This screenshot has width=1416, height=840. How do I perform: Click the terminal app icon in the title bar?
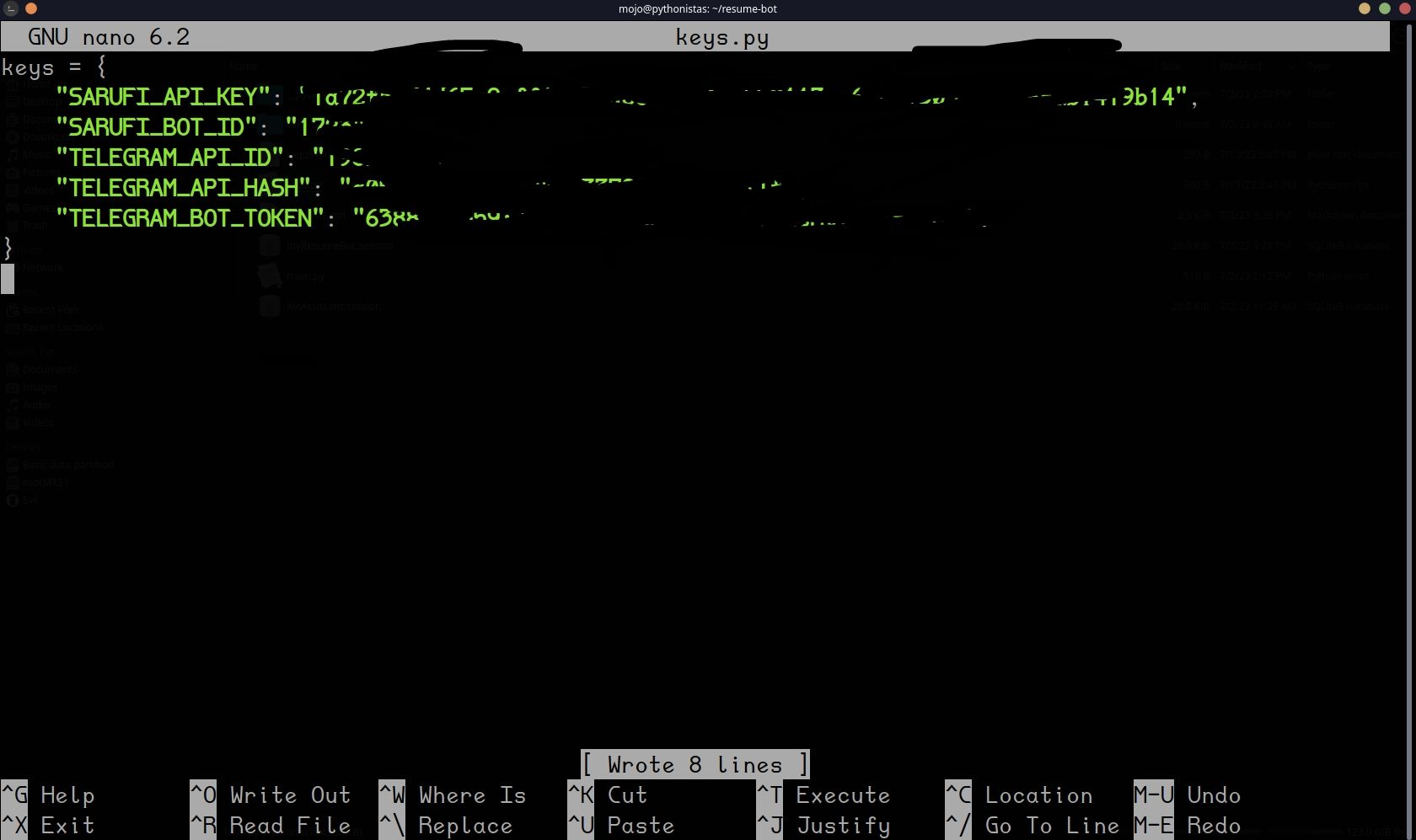click(12, 8)
